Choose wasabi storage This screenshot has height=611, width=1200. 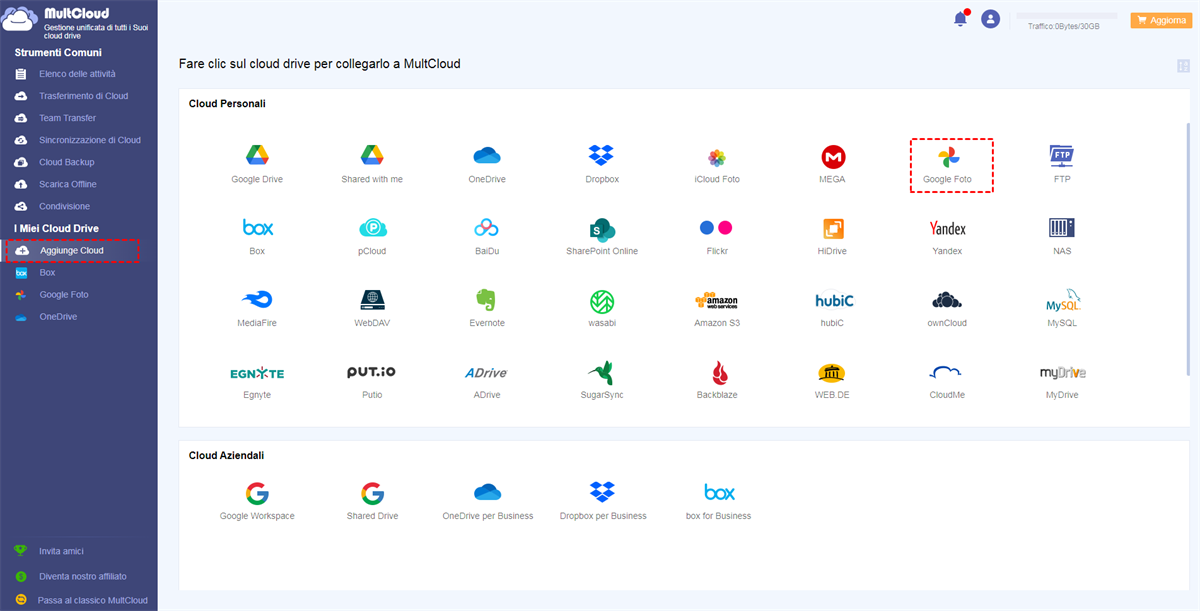pyautogui.click(x=602, y=309)
